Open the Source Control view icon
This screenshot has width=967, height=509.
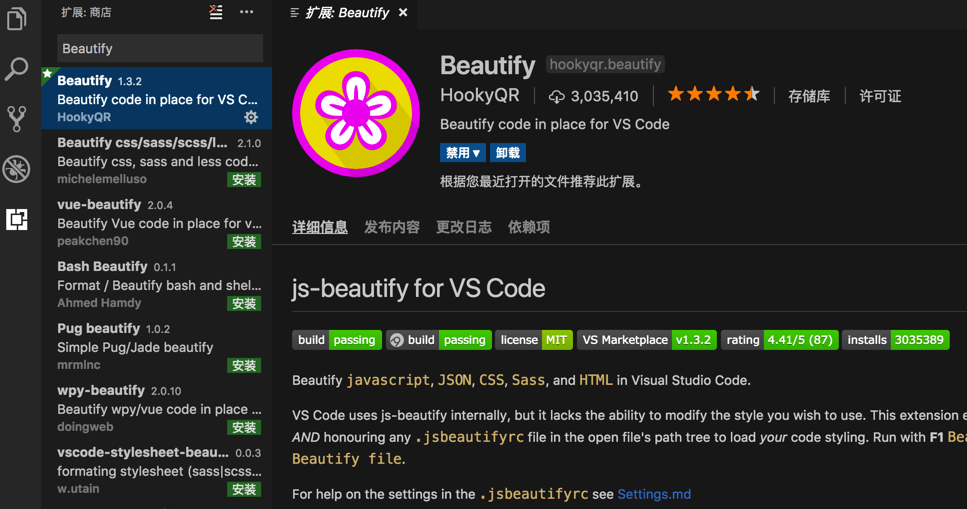[x=17, y=118]
